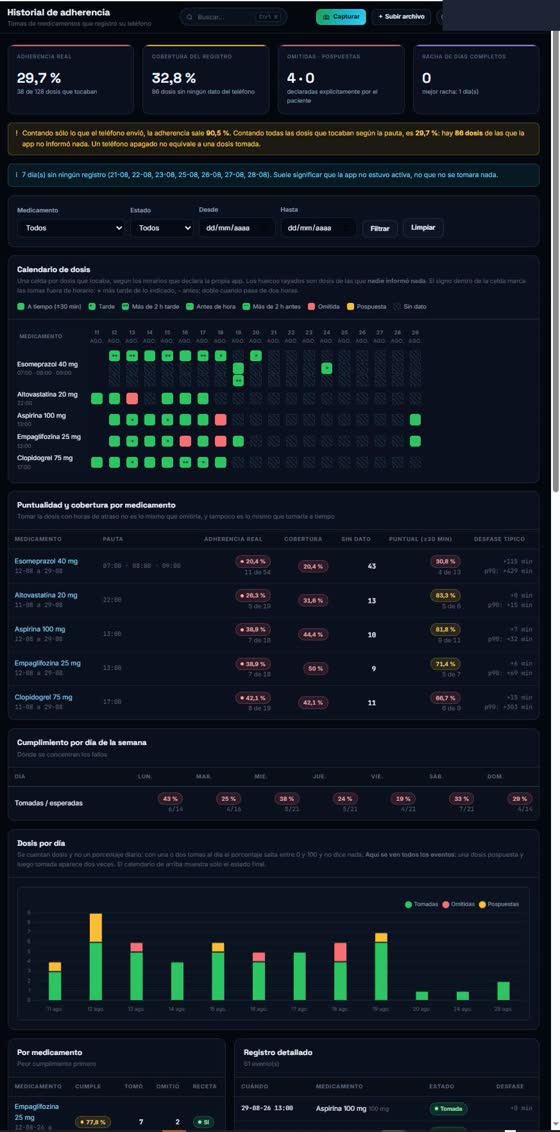Viewport: 560px width, 1132px height.
Task: Click the Monday '43 %' weekday badge
Action: click(170, 798)
